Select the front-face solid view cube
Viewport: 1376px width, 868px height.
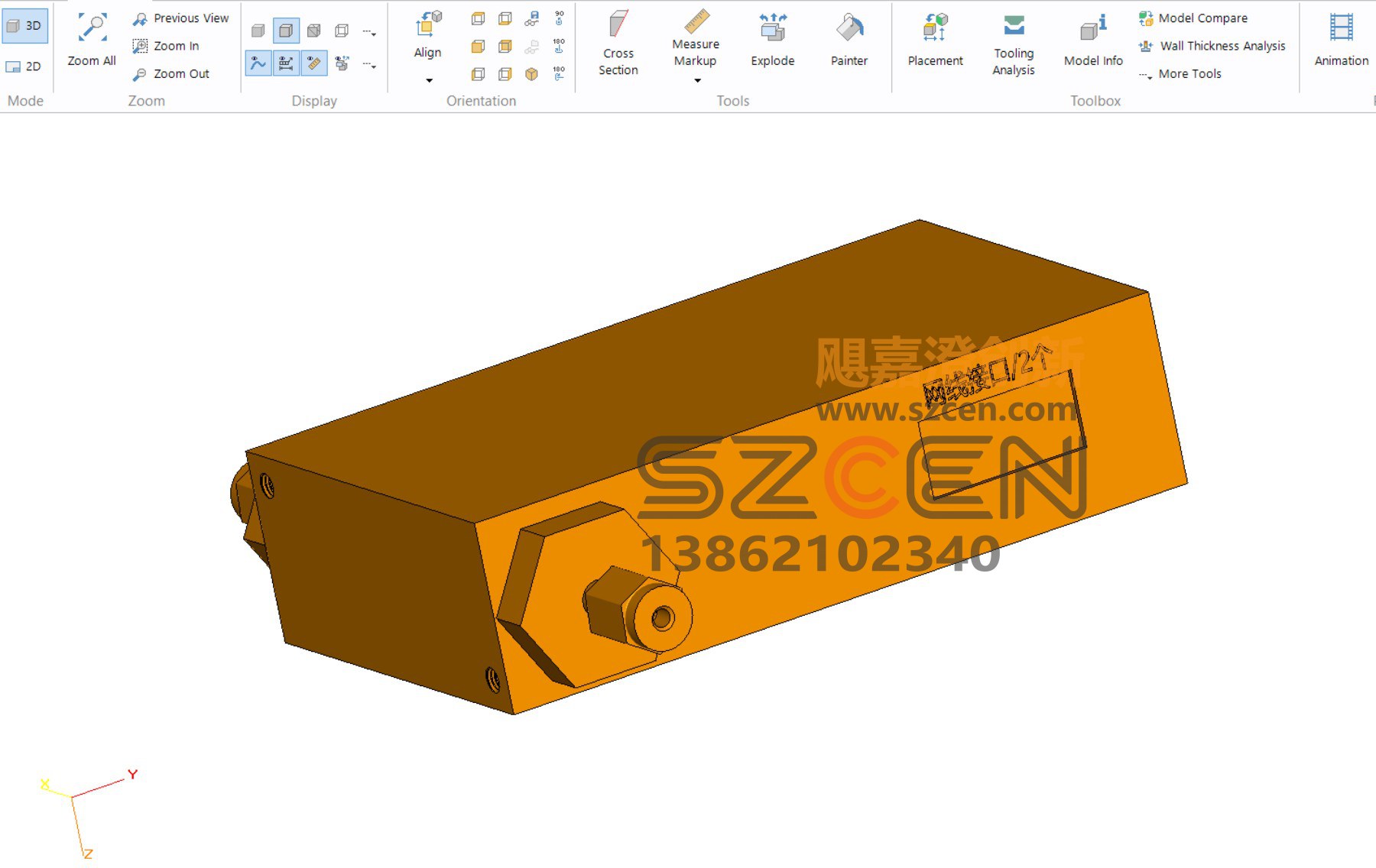(x=478, y=47)
